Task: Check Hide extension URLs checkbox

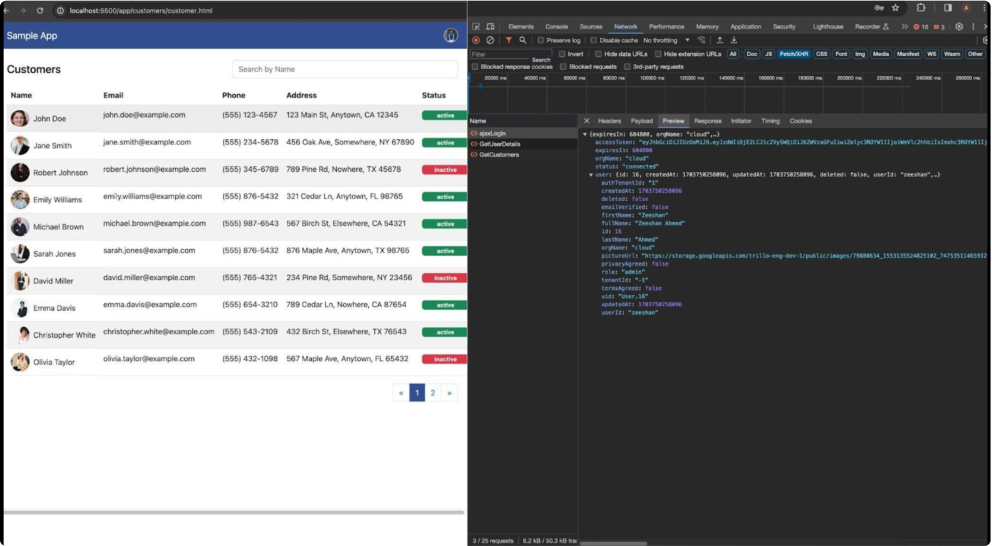Action: click(x=658, y=54)
